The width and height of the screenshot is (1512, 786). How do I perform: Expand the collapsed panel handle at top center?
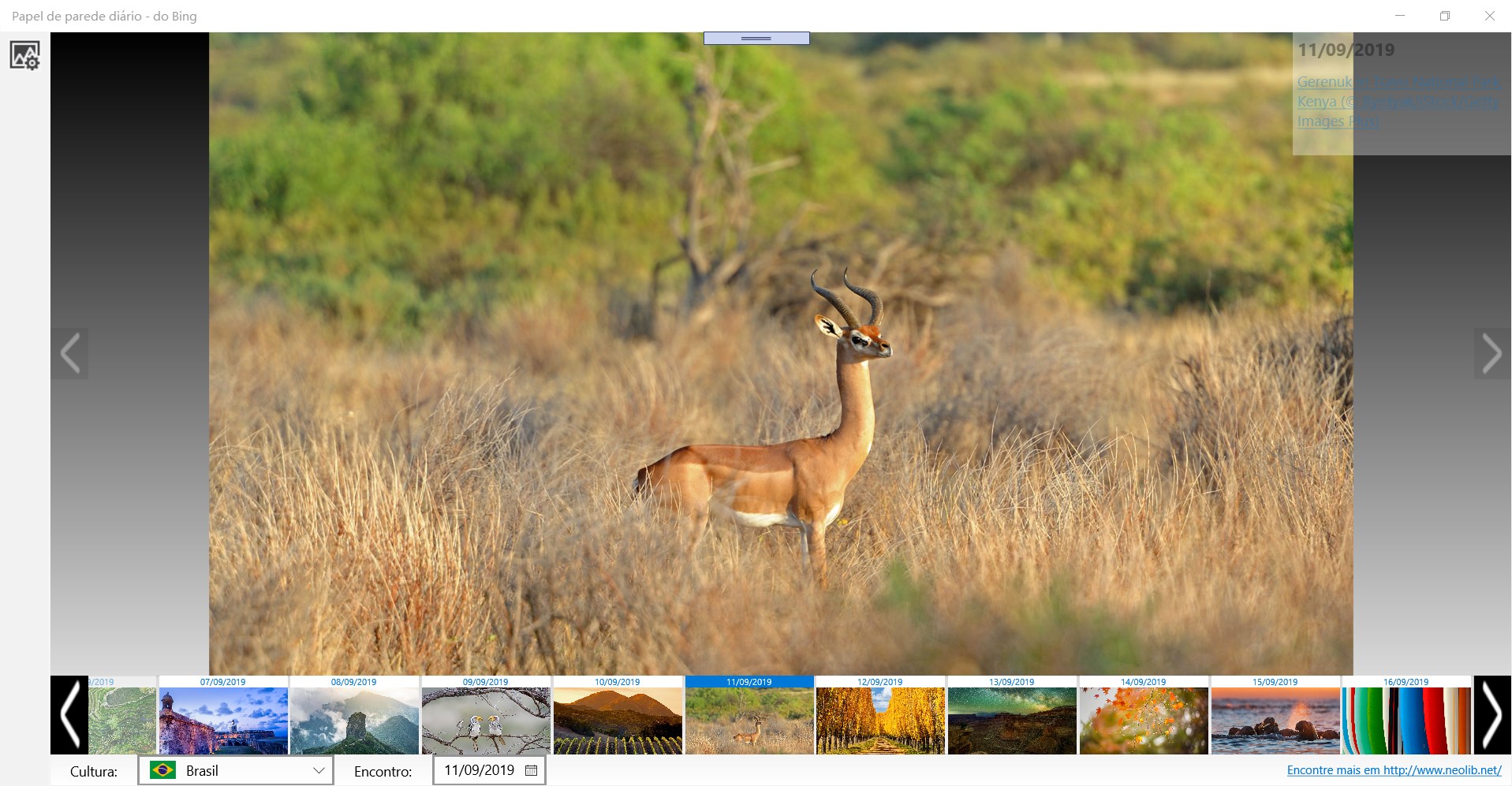[x=756, y=37]
